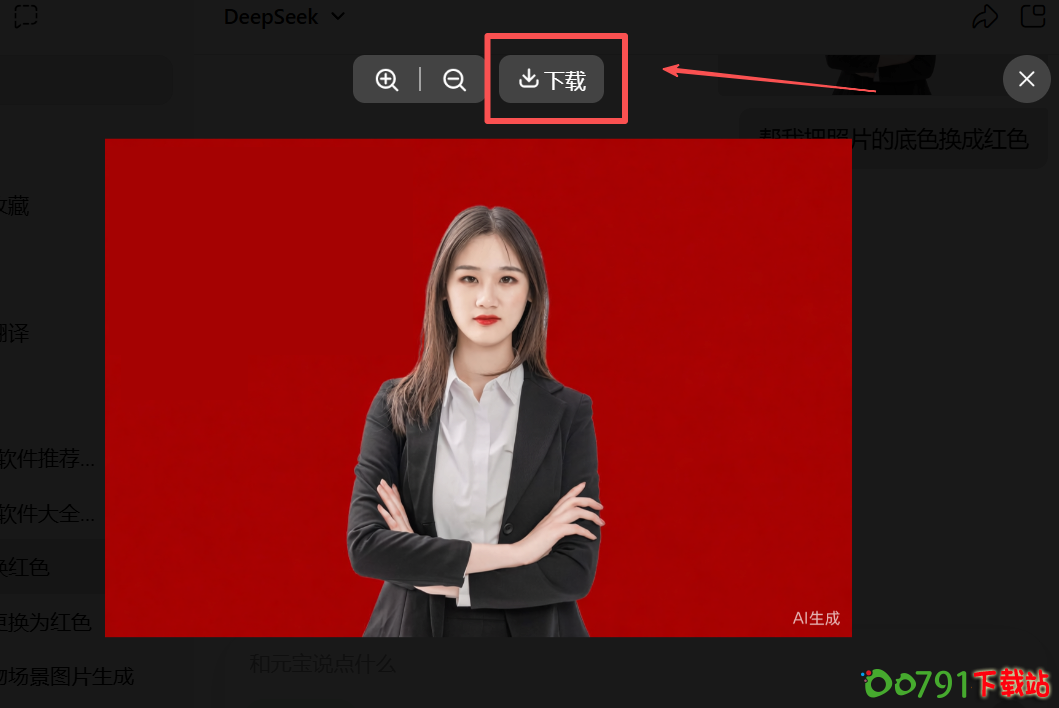Screen dimensions: 1059x708
Task: Click the zoom out magnifier icon
Action: [455, 80]
